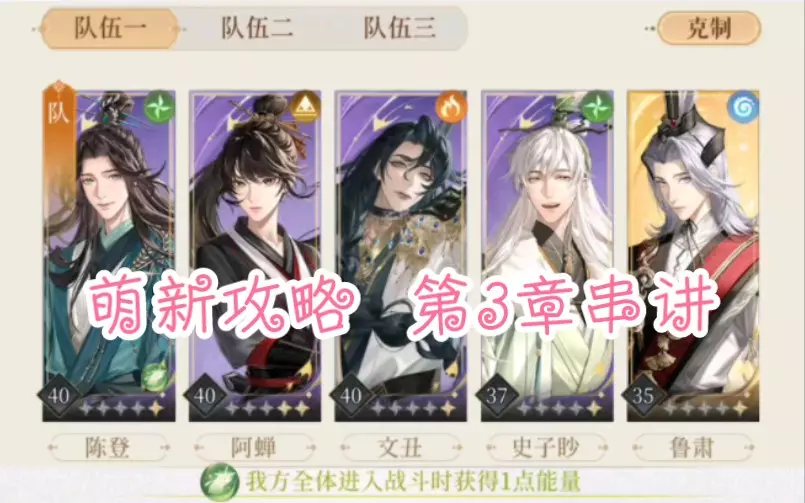
Task: Click the green team-buff icon at the bottom
Action: click(x=220, y=482)
